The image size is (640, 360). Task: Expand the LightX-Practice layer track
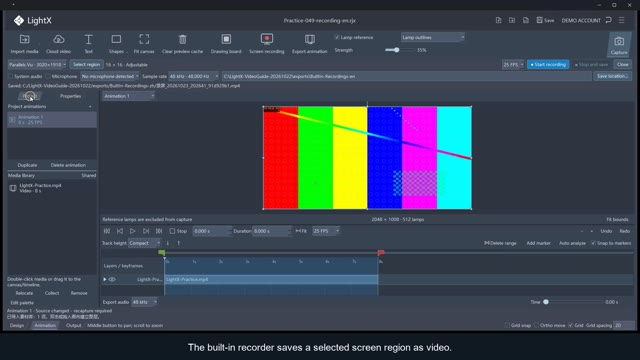point(105,280)
